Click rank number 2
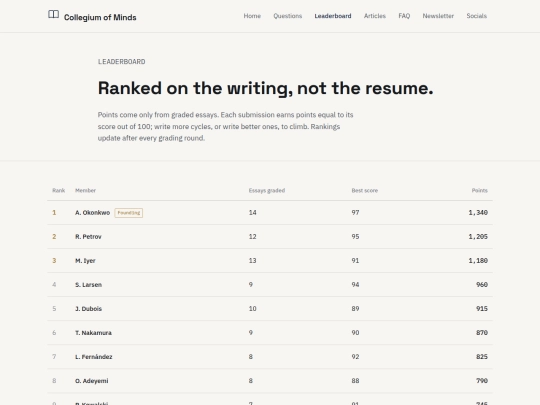The image size is (540, 405). [54, 237]
